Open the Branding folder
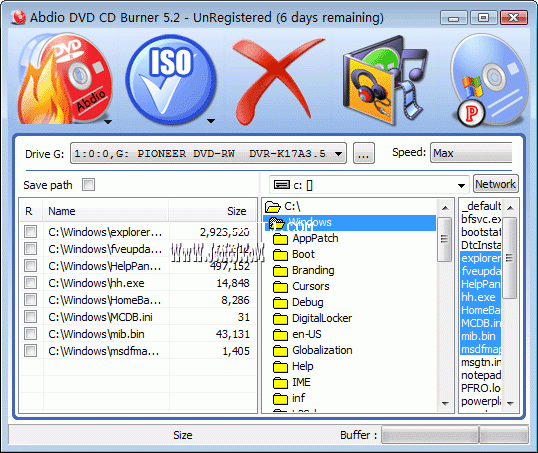Viewport: 538px width, 453px height. click(x=304, y=270)
